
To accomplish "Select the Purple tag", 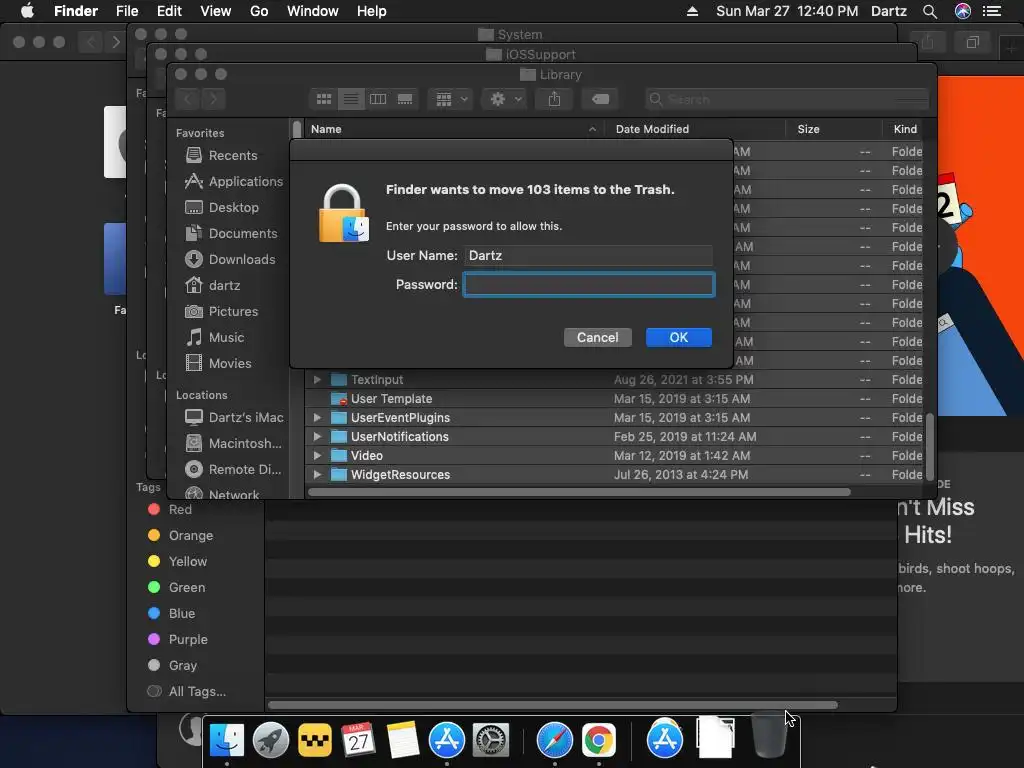I will [x=177, y=640].
